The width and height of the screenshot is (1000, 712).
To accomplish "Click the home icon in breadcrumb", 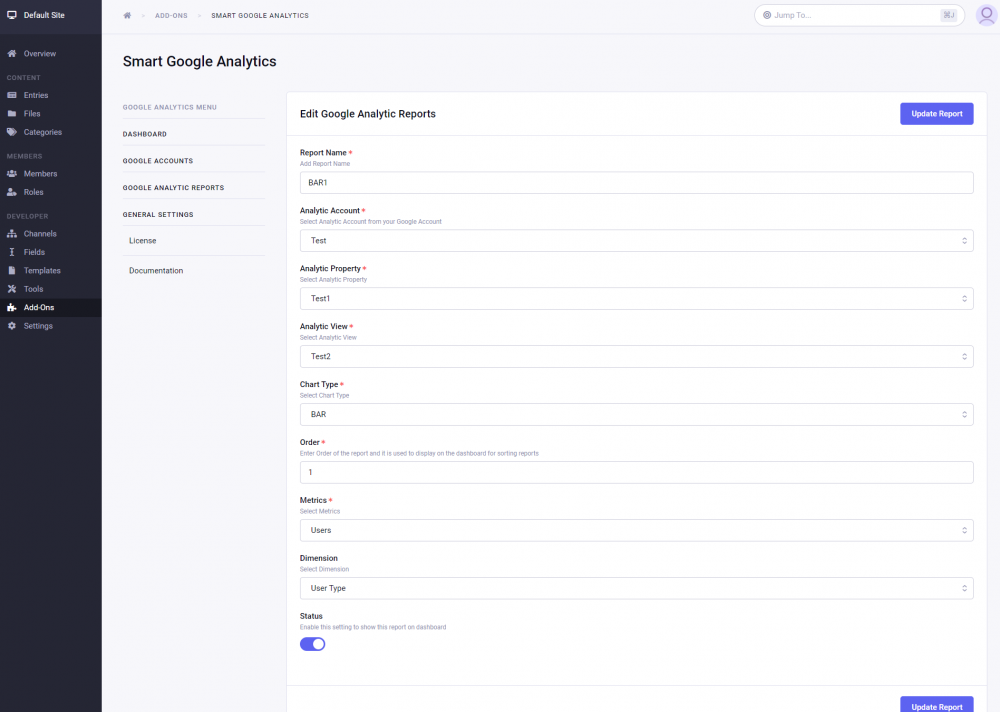I will click(x=127, y=16).
